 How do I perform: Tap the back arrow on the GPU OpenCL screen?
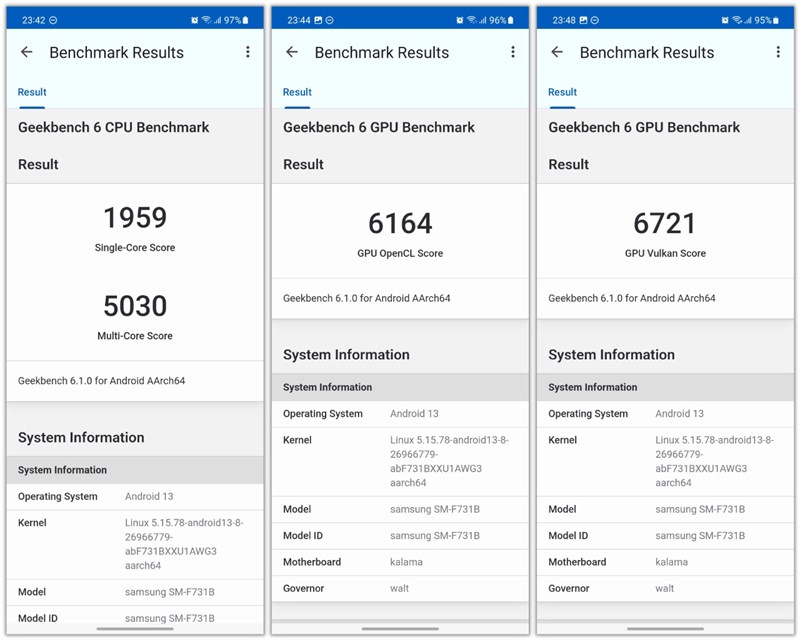pos(292,52)
